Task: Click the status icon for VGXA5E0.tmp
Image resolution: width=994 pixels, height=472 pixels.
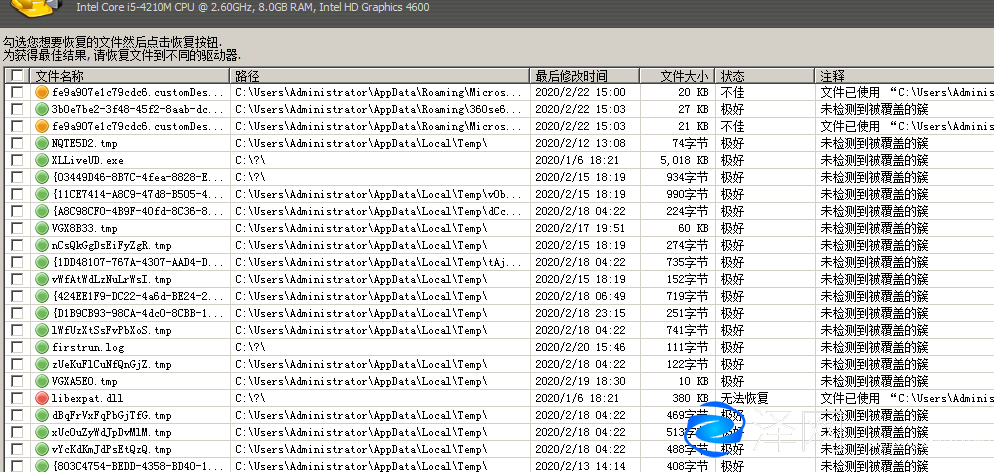Action: coord(42,381)
